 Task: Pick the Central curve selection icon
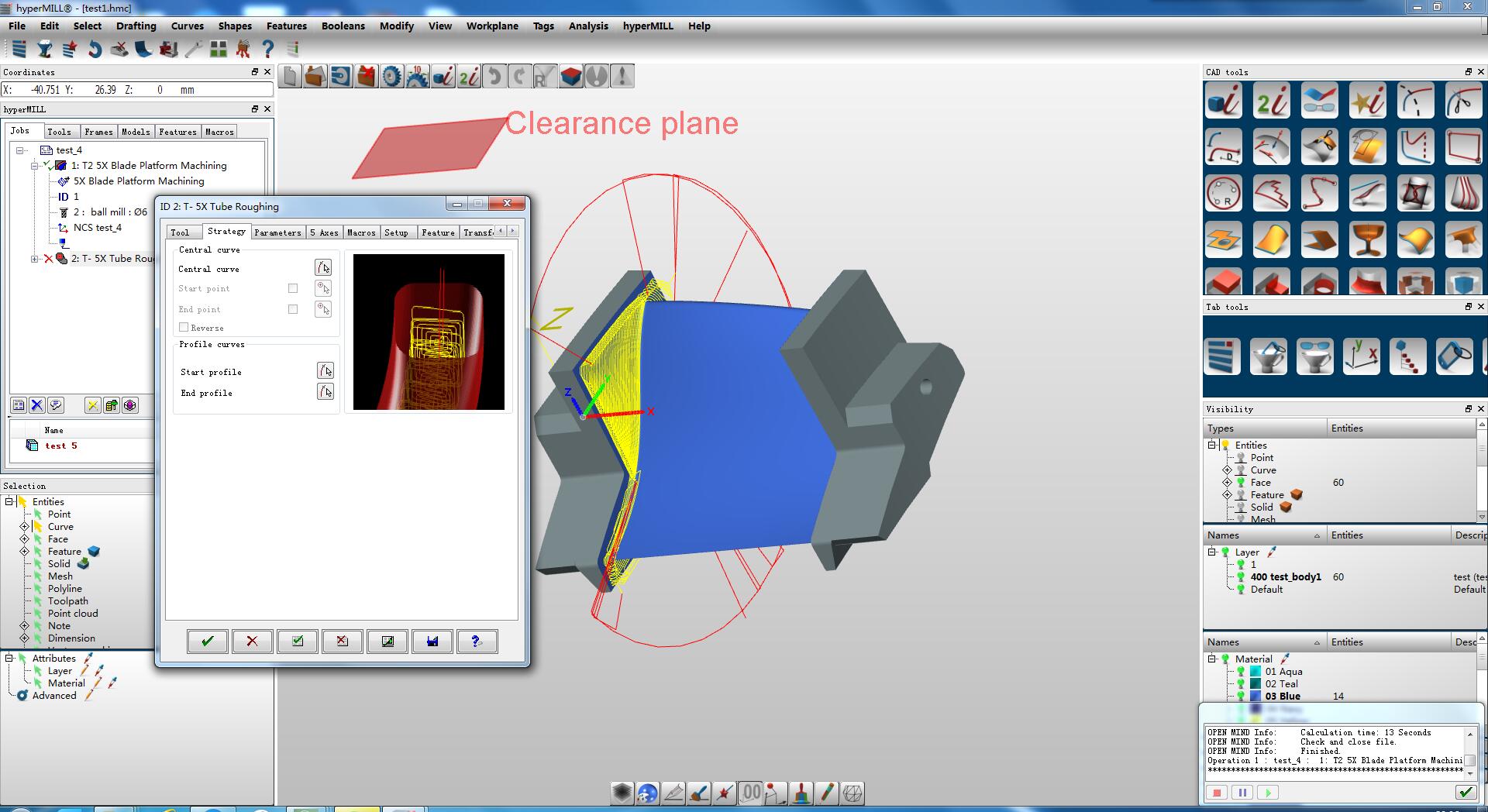click(324, 268)
